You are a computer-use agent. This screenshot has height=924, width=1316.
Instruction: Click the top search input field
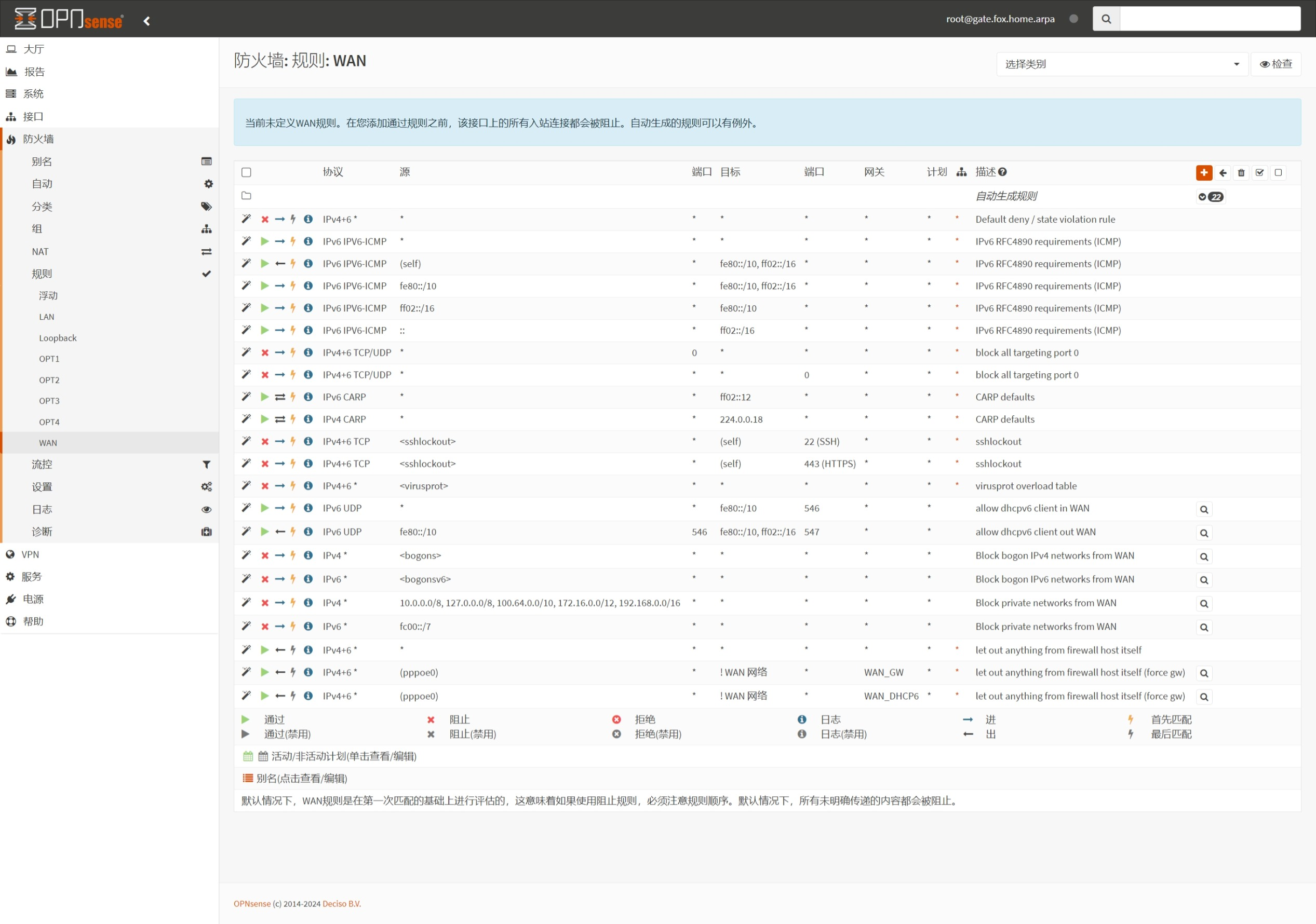click(x=1210, y=19)
